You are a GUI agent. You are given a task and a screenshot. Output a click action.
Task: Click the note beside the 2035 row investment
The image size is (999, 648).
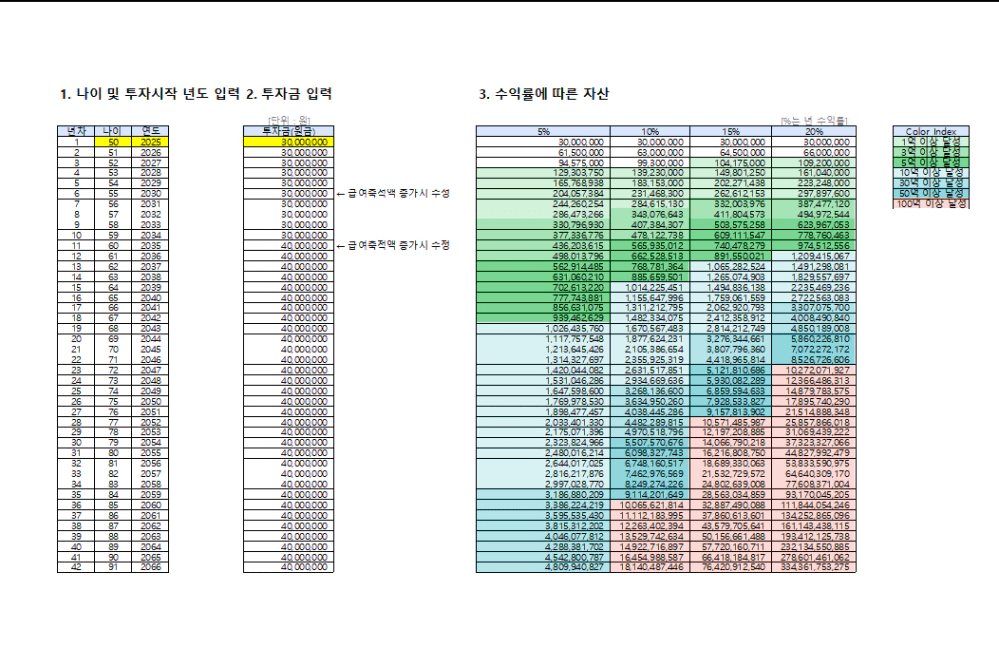pos(393,245)
